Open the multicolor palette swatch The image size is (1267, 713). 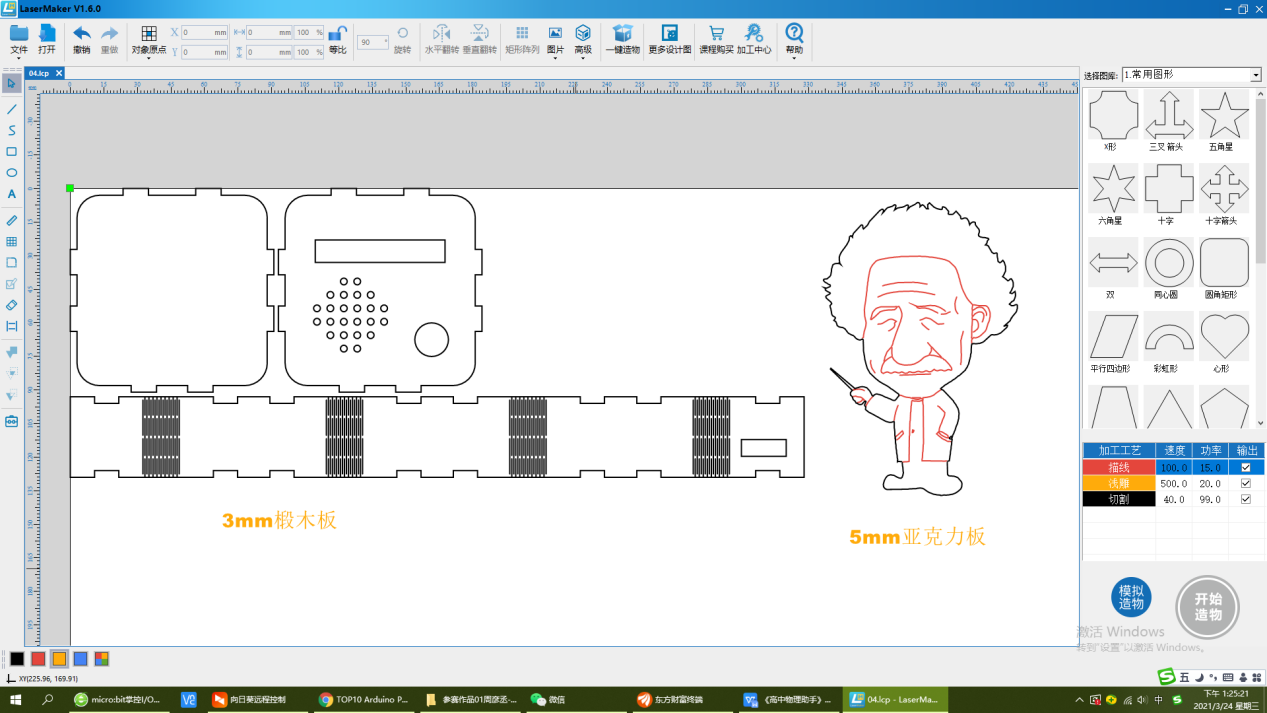pyautogui.click(x=101, y=659)
